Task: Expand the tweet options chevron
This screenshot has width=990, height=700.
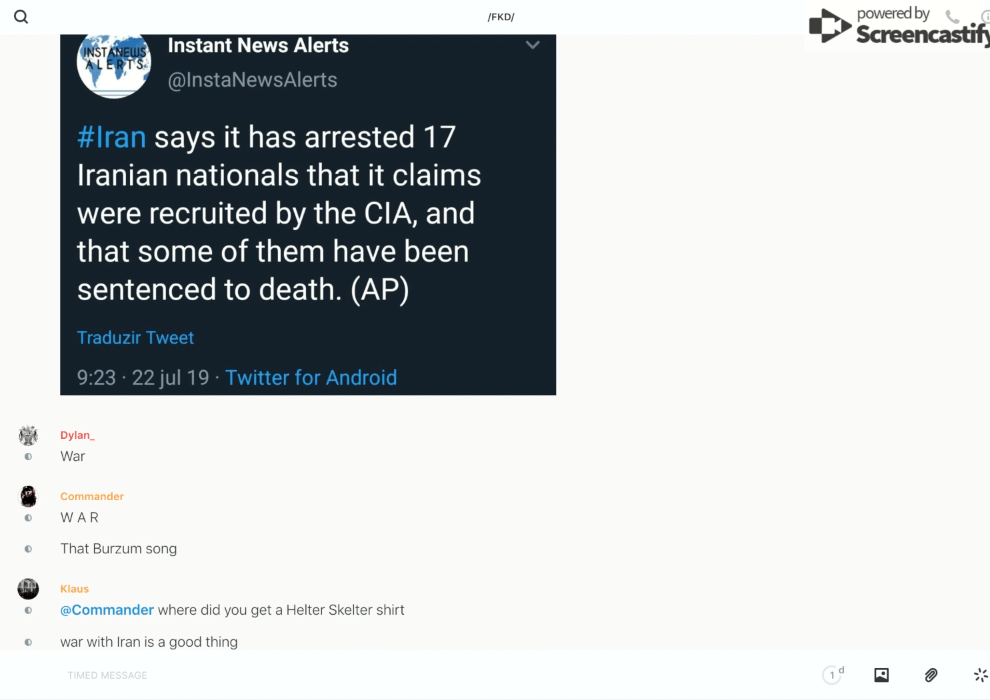Action: (533, 45)
